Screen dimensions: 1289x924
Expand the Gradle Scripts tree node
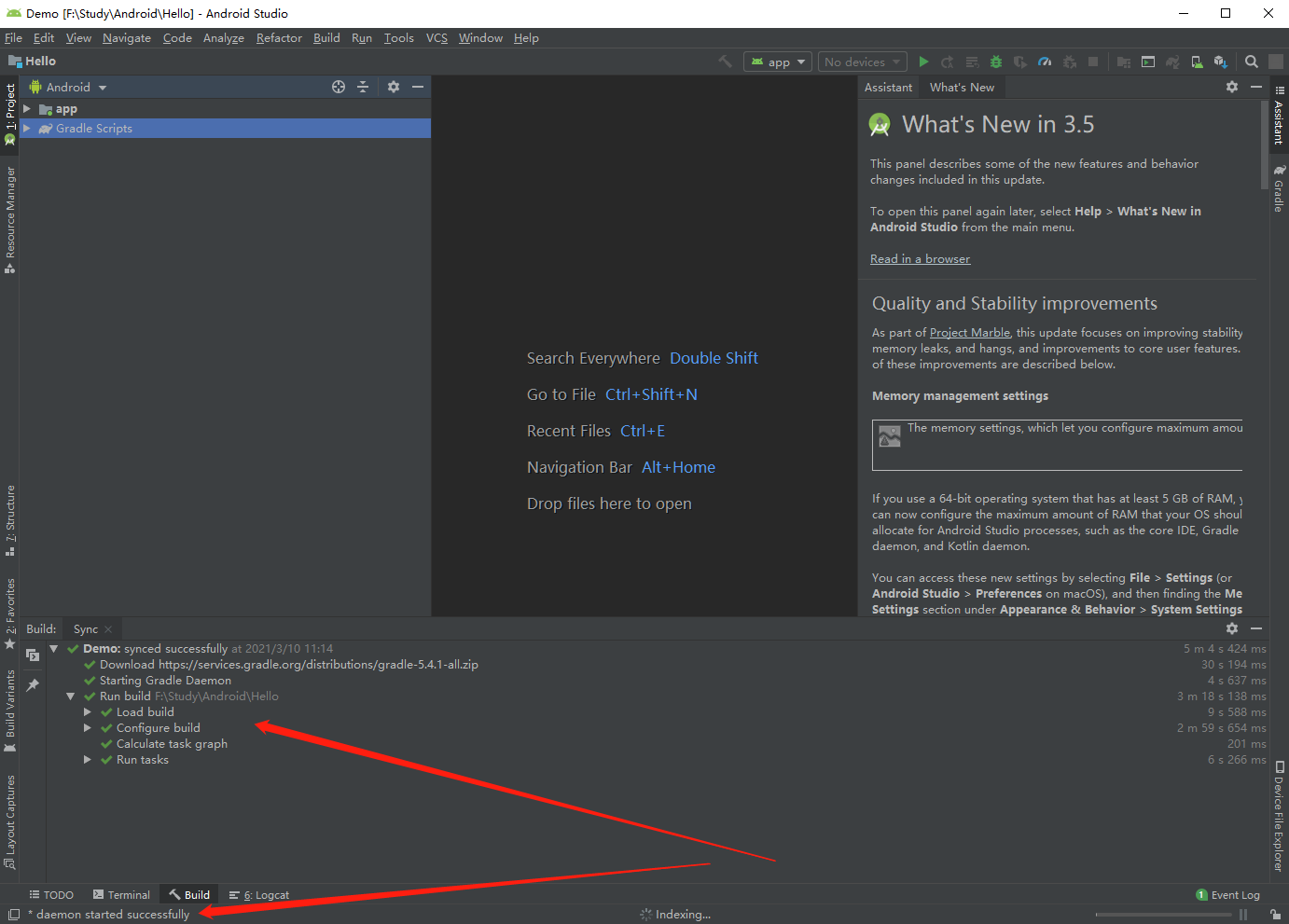click(x=27, y=129)
